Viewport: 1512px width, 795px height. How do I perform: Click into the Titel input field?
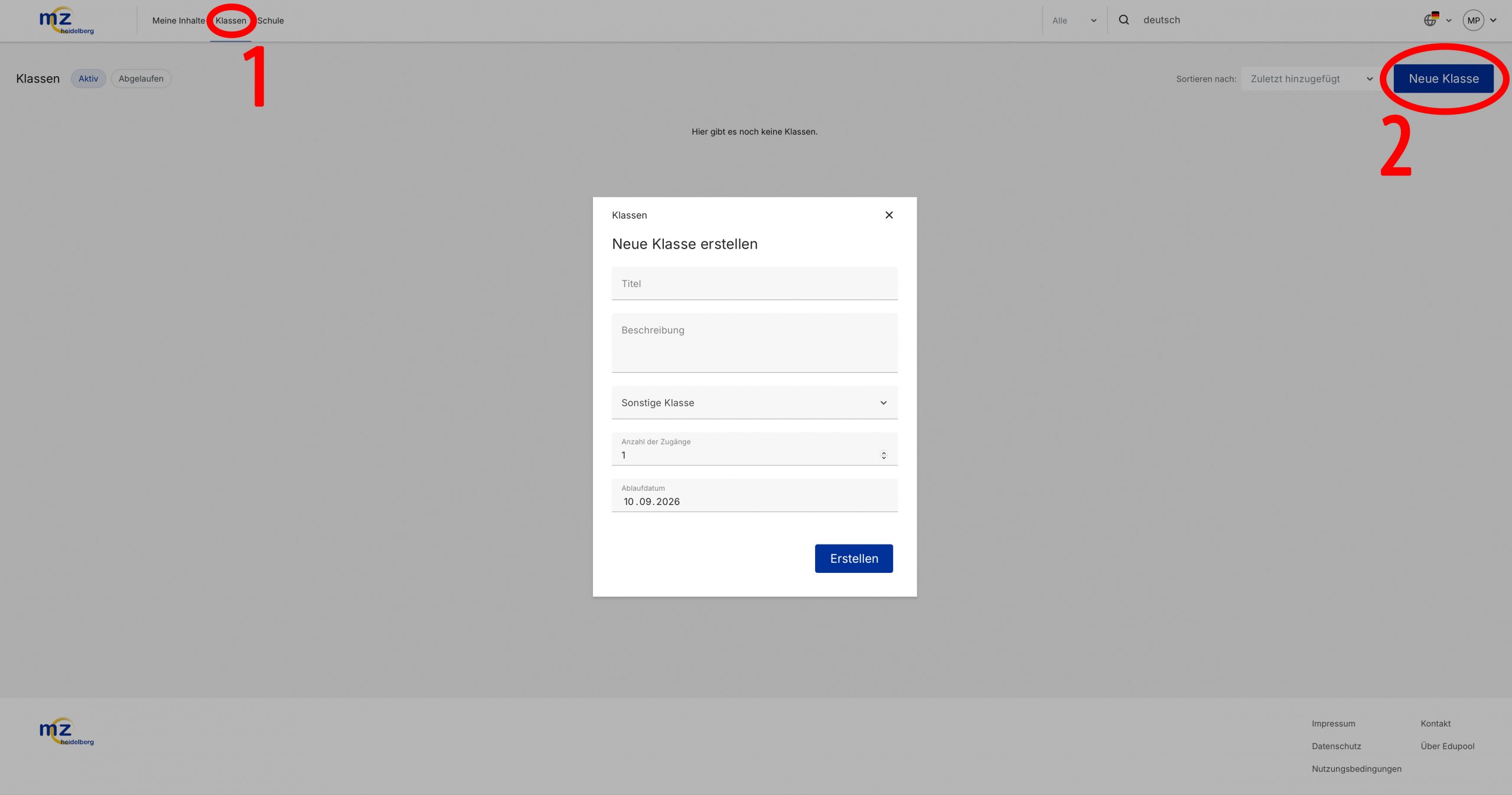click(754, 284)
